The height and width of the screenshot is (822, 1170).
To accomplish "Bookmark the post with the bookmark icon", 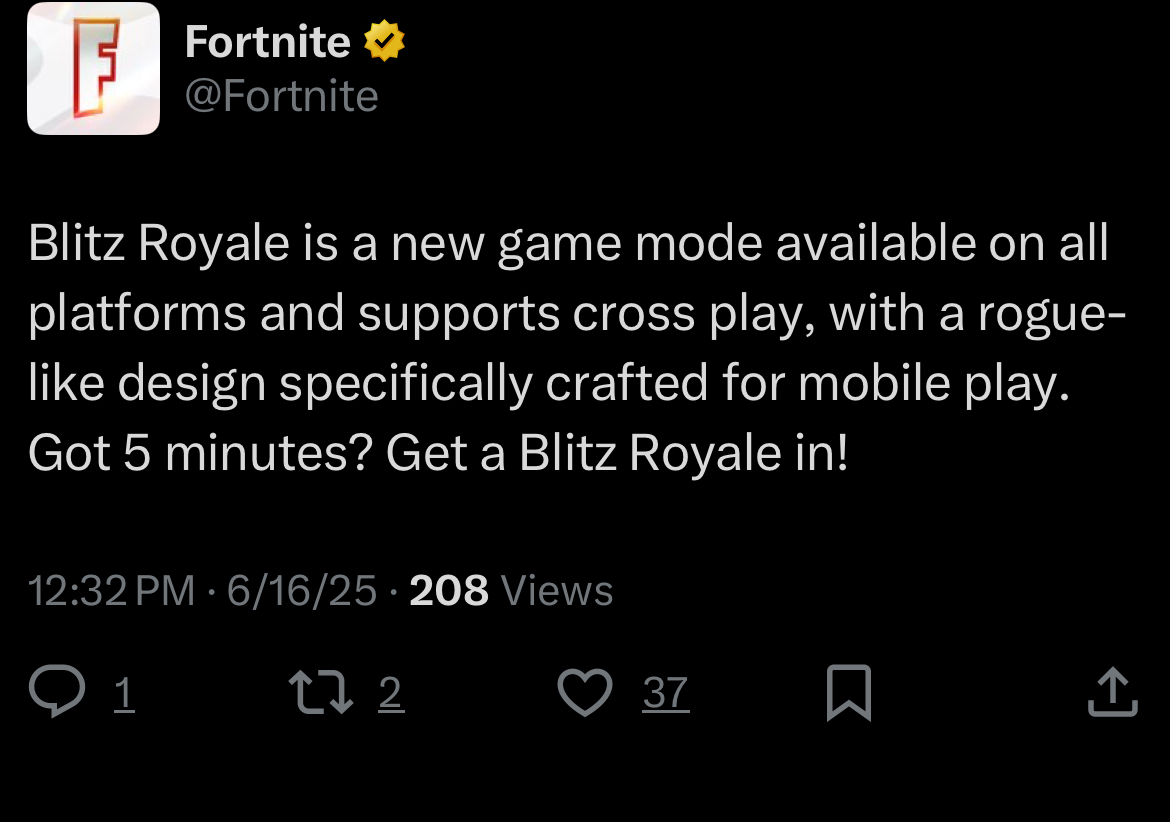I will pyautogui.click(x=849, y=692).
